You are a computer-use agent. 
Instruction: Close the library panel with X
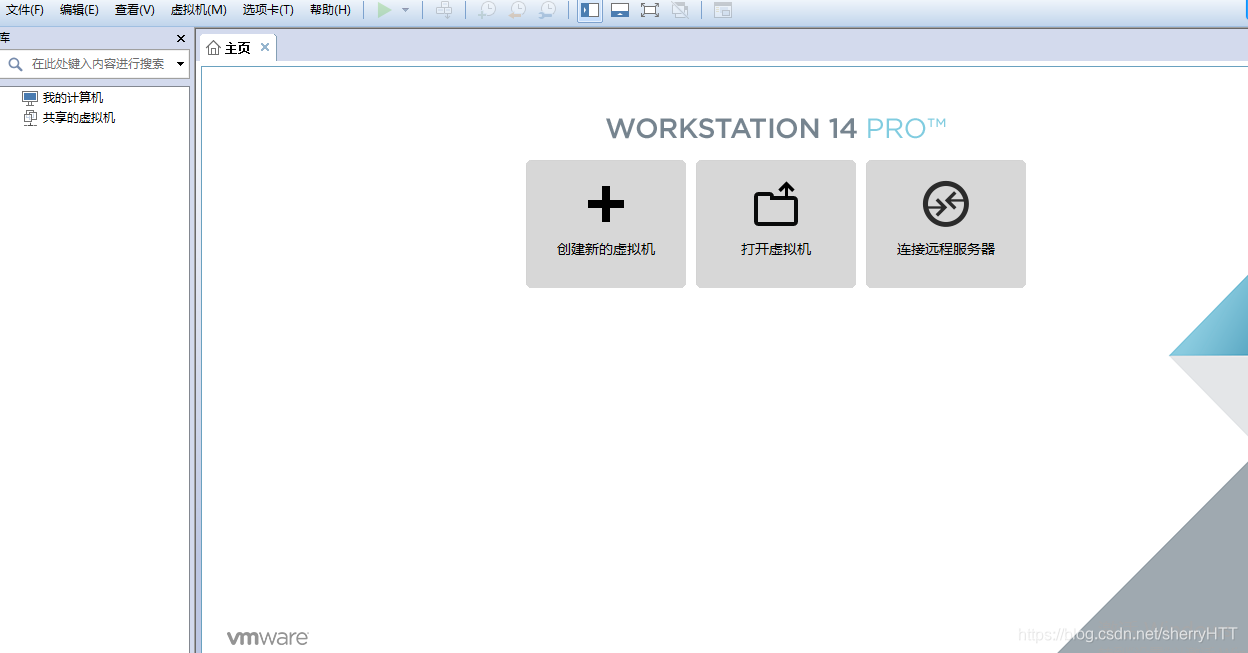click(x=181, y=38)
